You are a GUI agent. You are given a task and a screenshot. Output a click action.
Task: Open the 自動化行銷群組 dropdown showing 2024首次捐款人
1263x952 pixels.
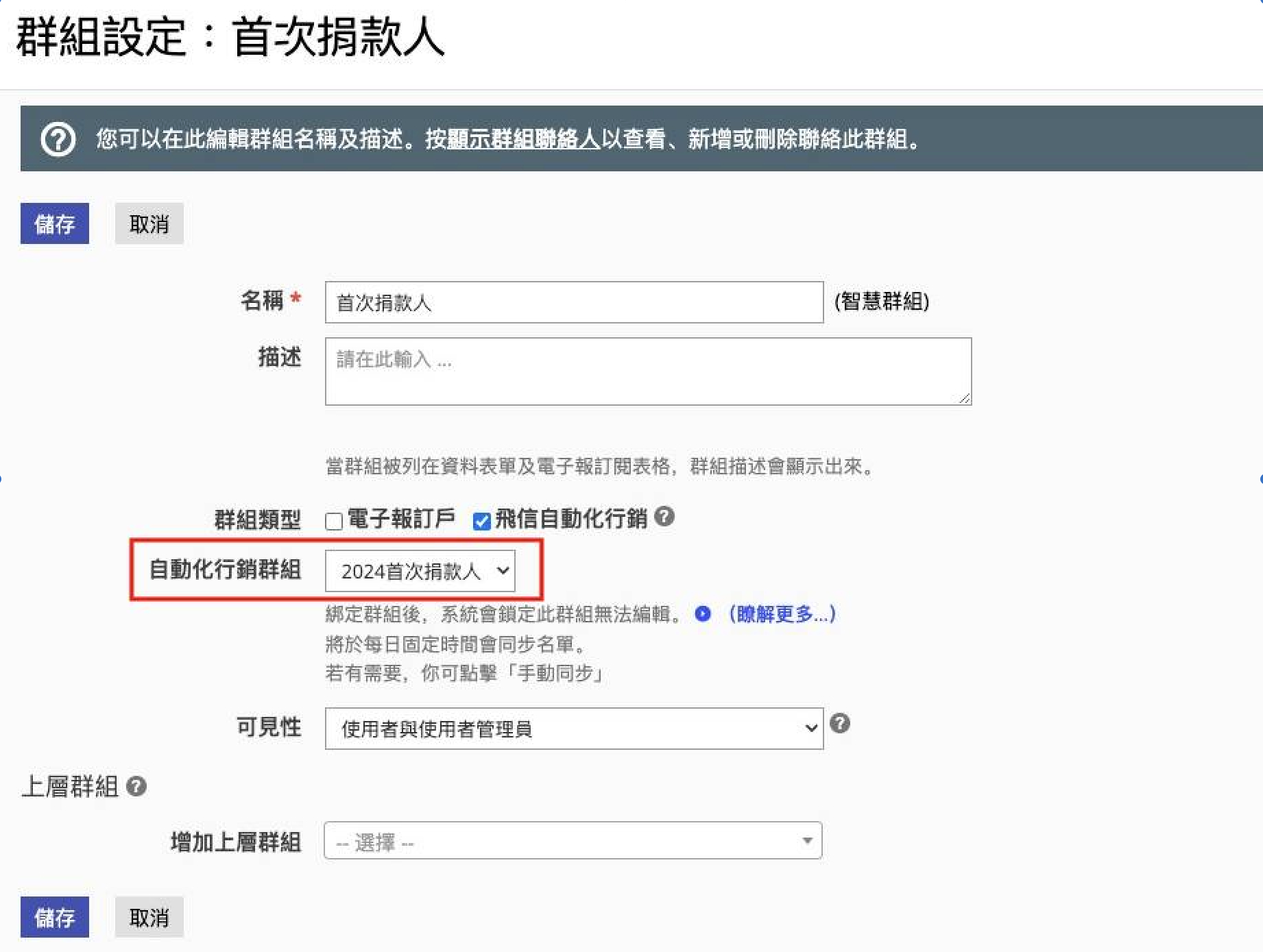(420, 571)
